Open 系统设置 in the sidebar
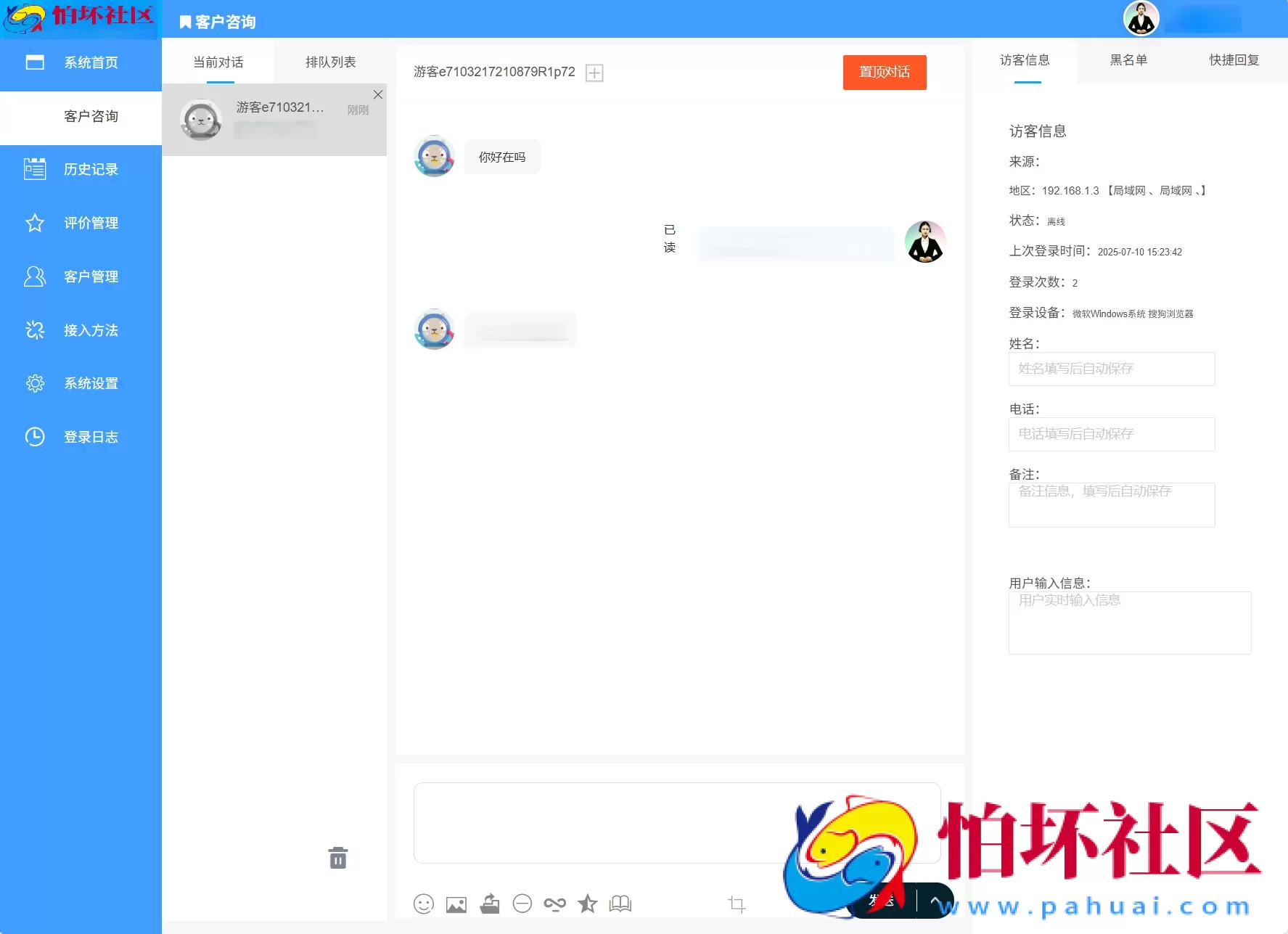 [81, 383]
